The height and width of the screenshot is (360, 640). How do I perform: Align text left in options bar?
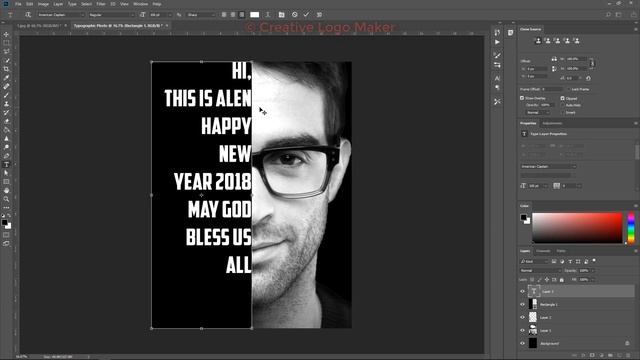[224, 15]
